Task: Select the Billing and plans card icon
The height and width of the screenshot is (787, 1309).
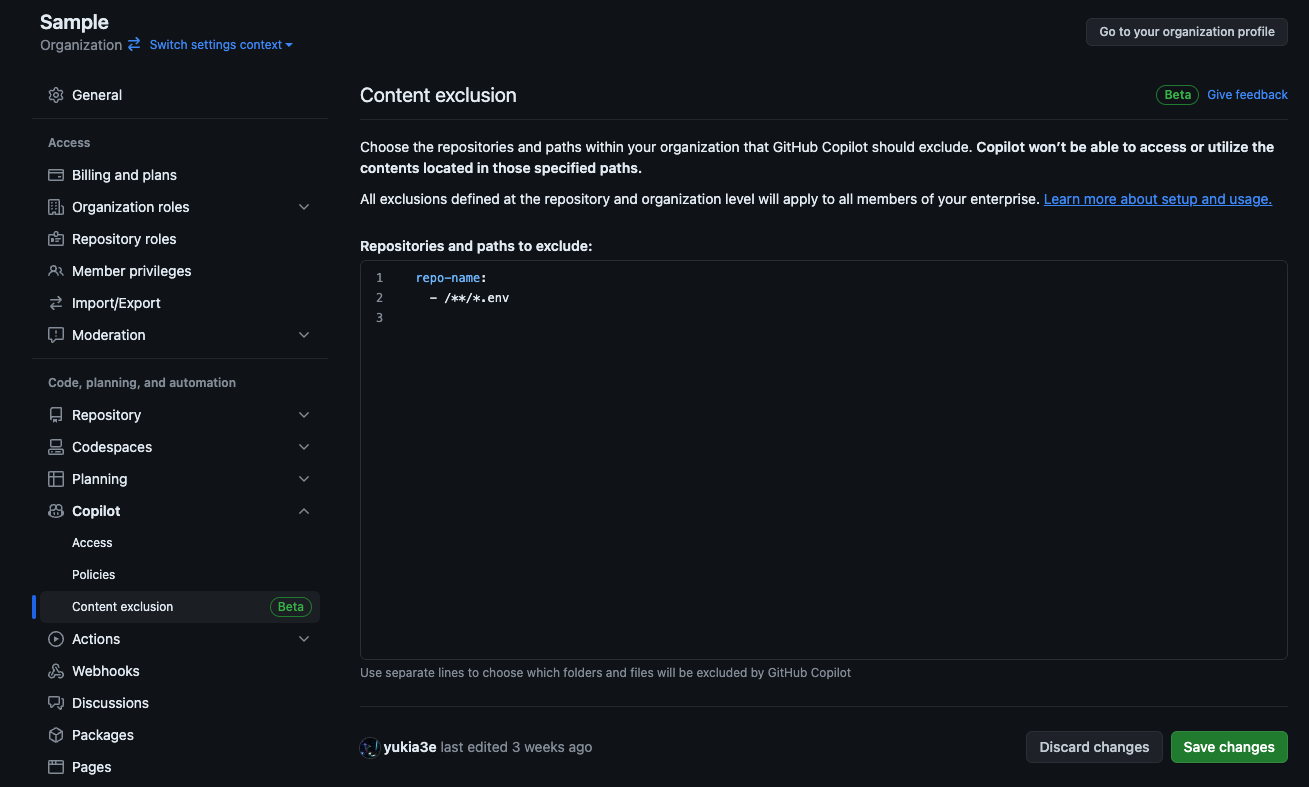Action: tap(55, 174)
